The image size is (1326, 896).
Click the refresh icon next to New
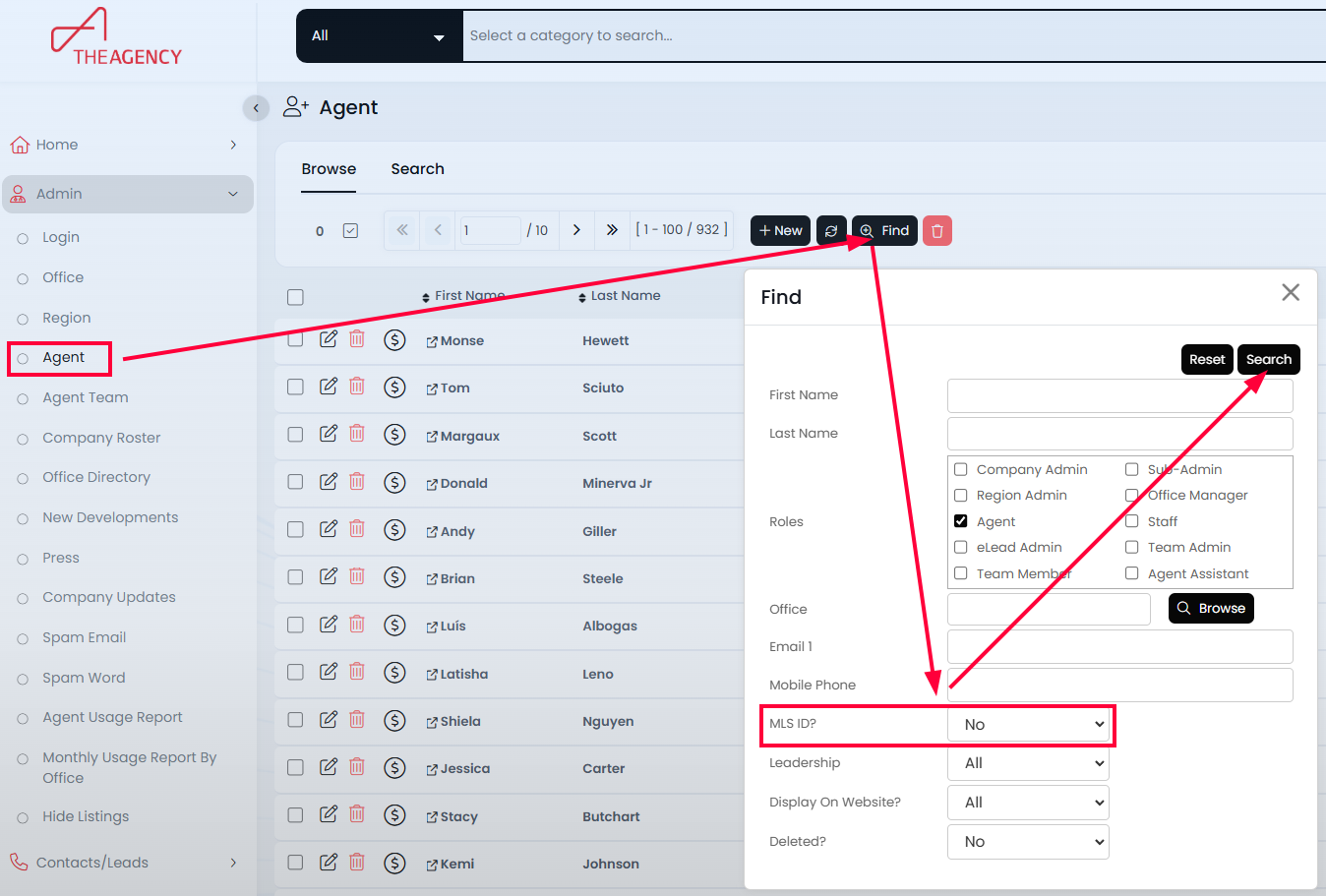click(831, 231)
